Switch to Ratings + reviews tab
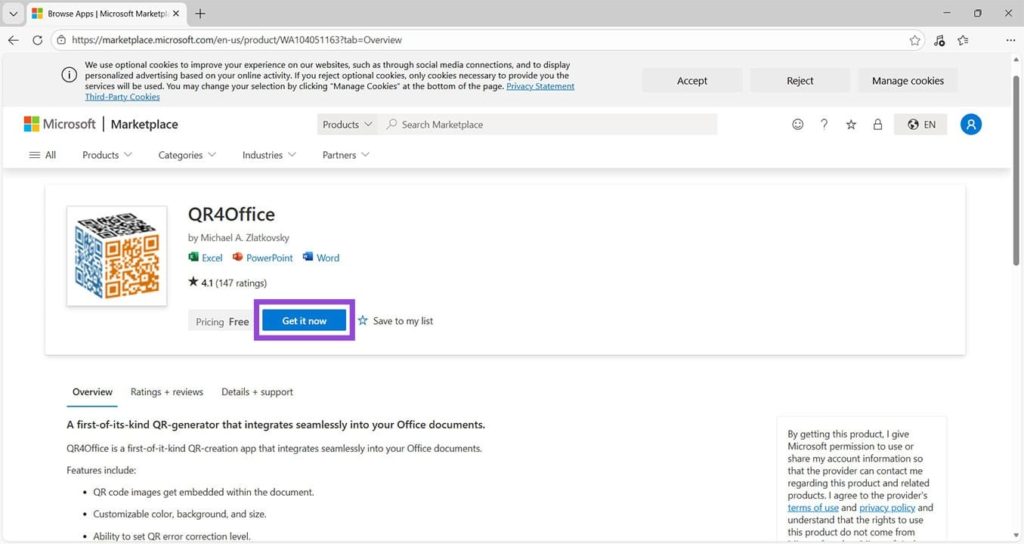 (167, 392)
